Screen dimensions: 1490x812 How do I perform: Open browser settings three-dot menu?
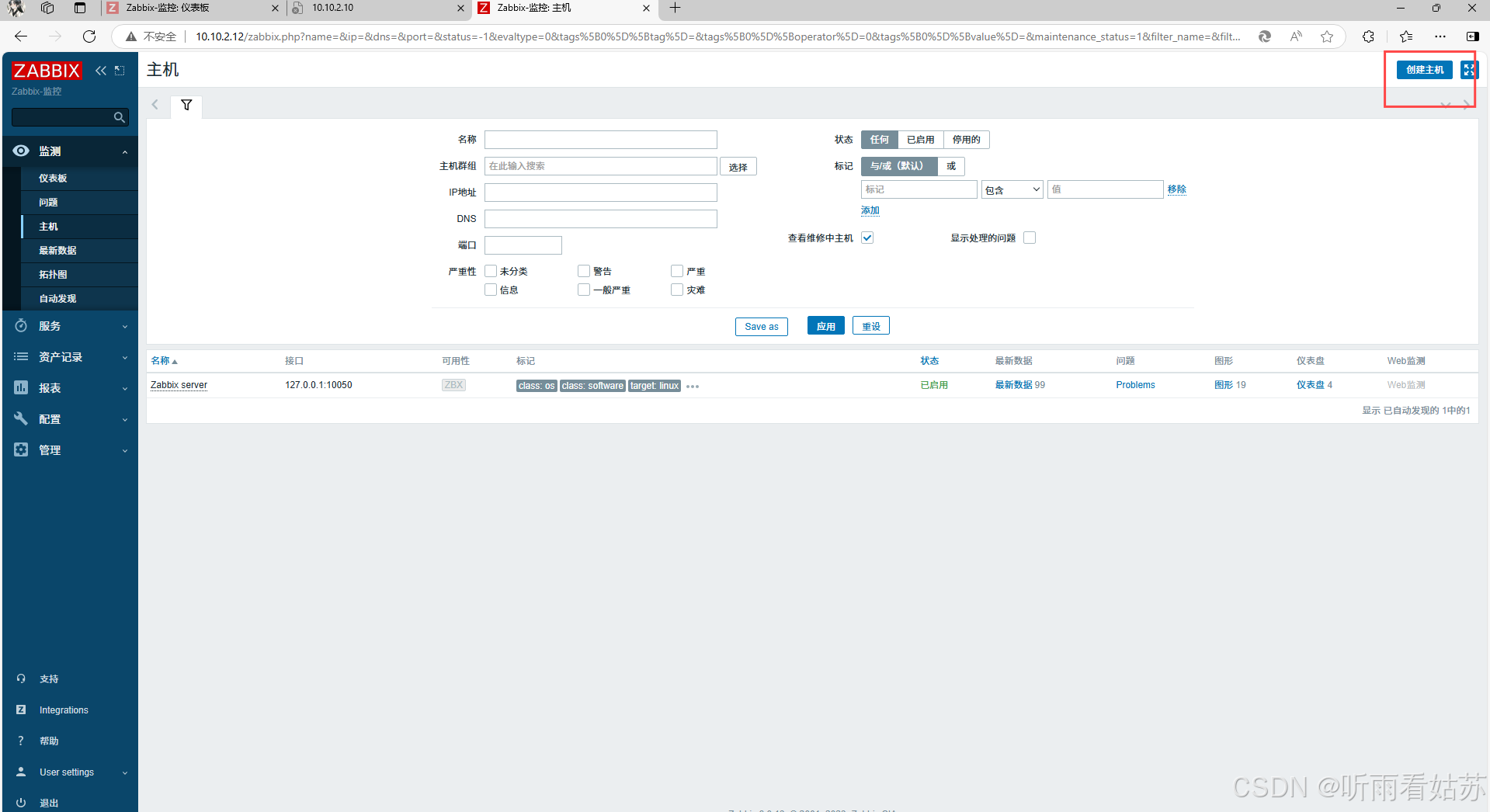1440,36
